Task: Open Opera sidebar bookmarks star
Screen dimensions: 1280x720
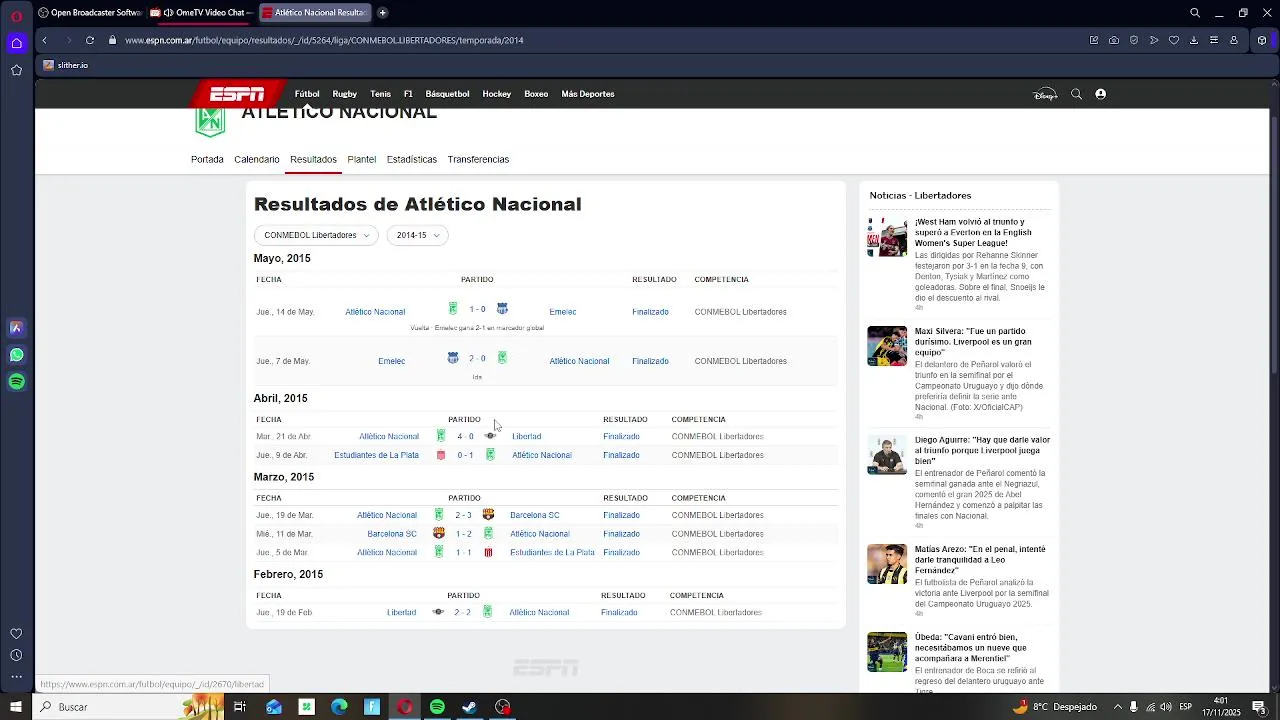Action: click(16, 70)
